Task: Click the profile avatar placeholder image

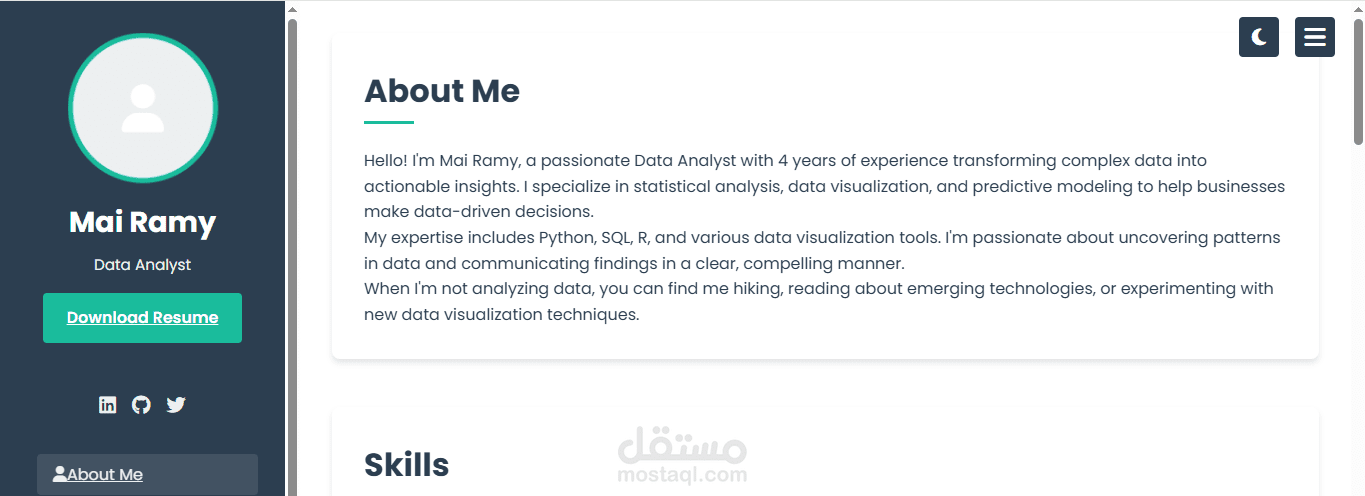Action: point(143,108)
